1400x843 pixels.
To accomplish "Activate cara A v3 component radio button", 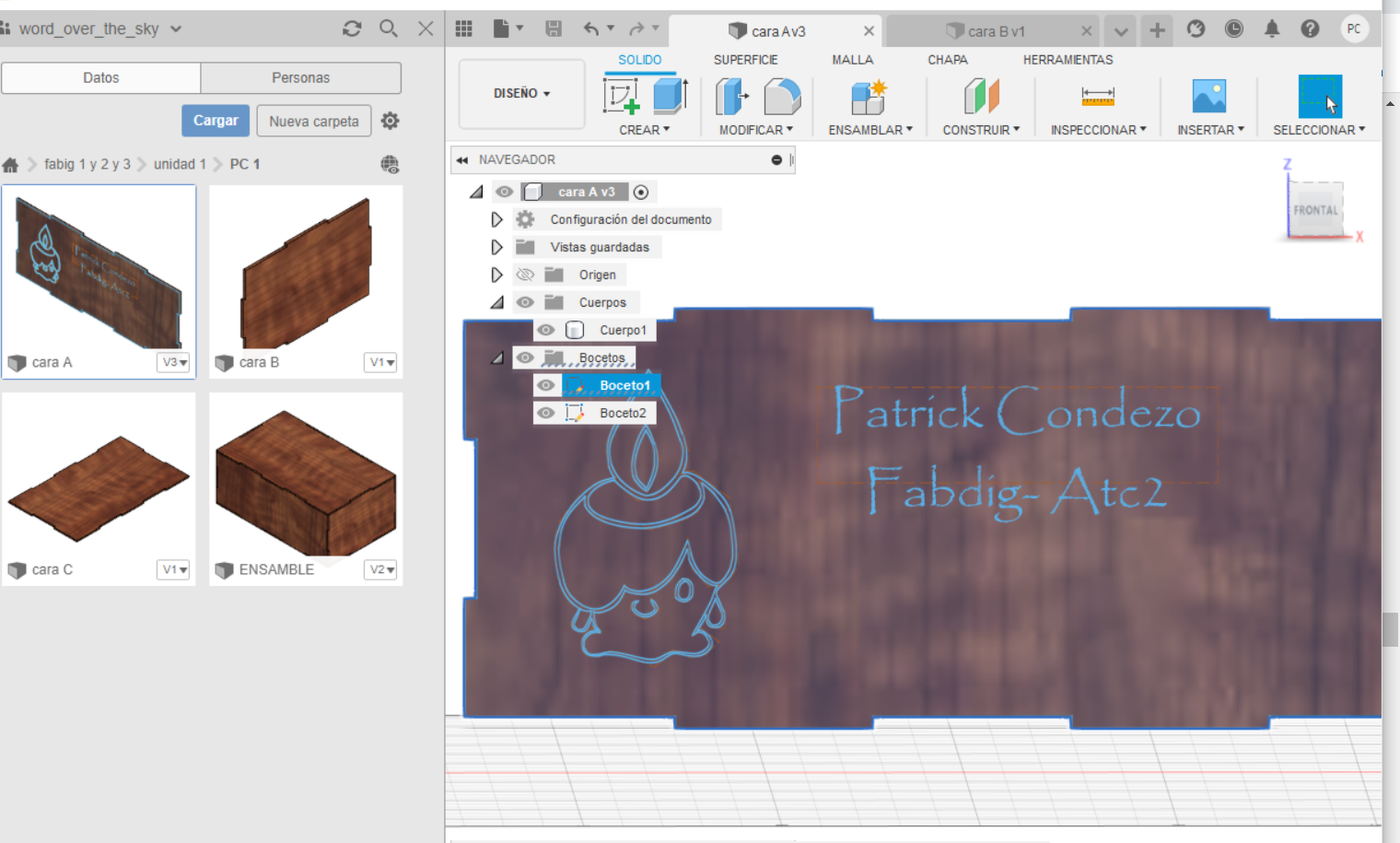I will (641, 192).
